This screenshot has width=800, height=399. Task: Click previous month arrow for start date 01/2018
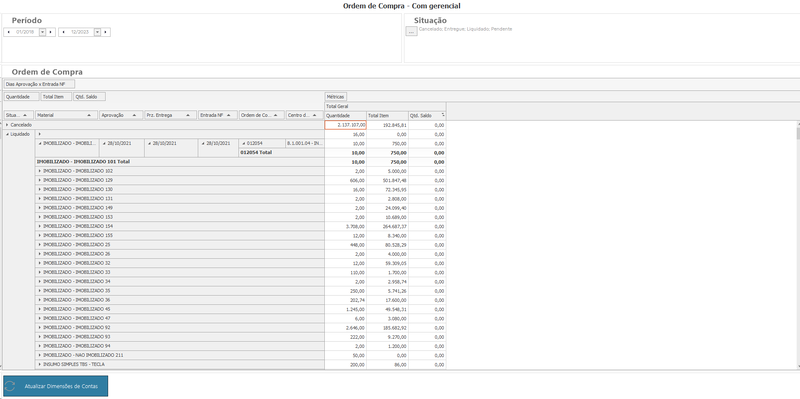pos(9,32)
